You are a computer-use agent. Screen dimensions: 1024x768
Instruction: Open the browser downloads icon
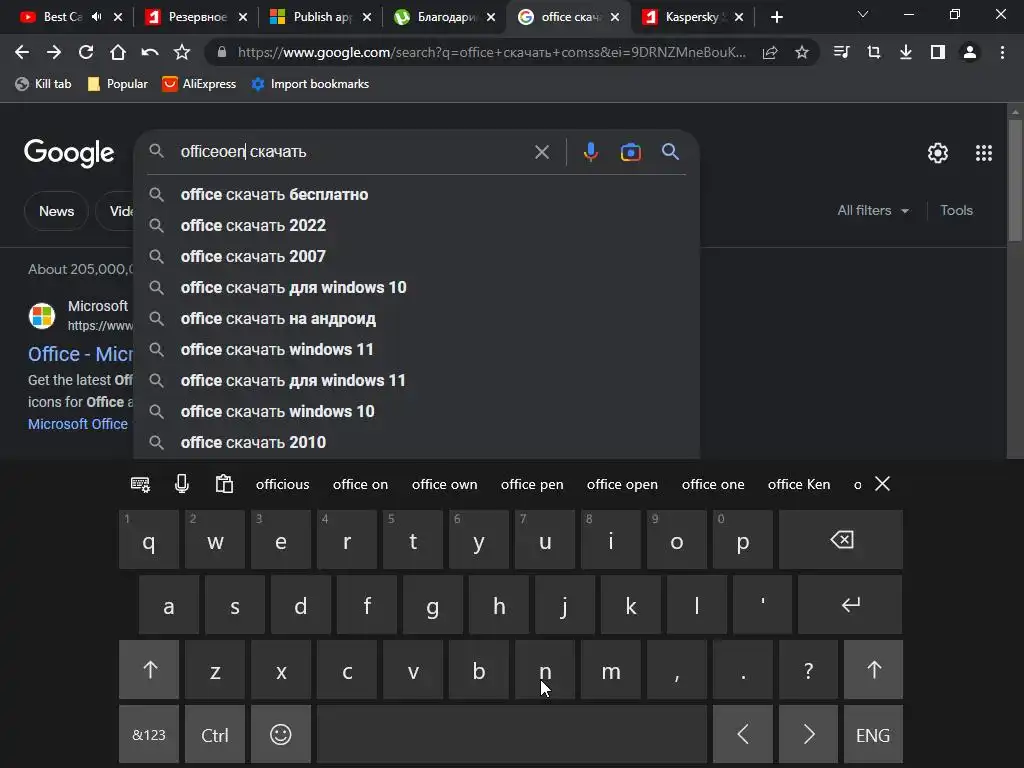tap(906, 52)
